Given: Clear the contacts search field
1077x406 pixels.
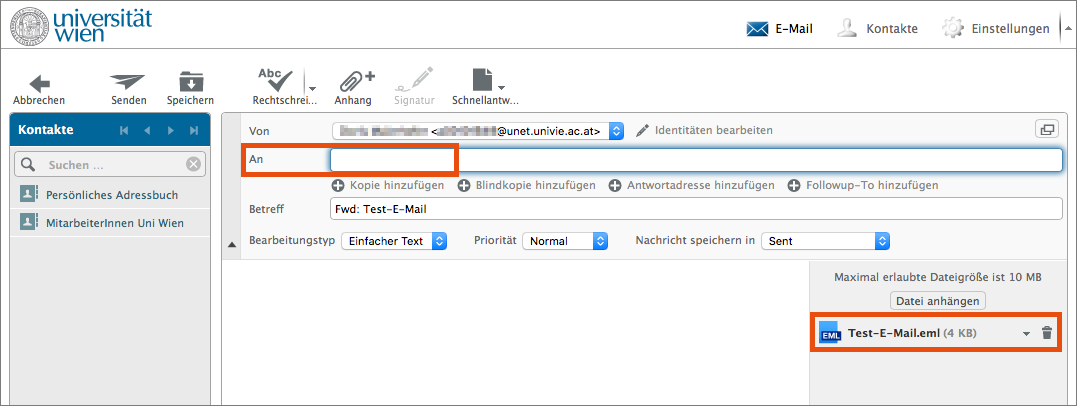Looking at the screenshot, I should click(x=193, y=164).
